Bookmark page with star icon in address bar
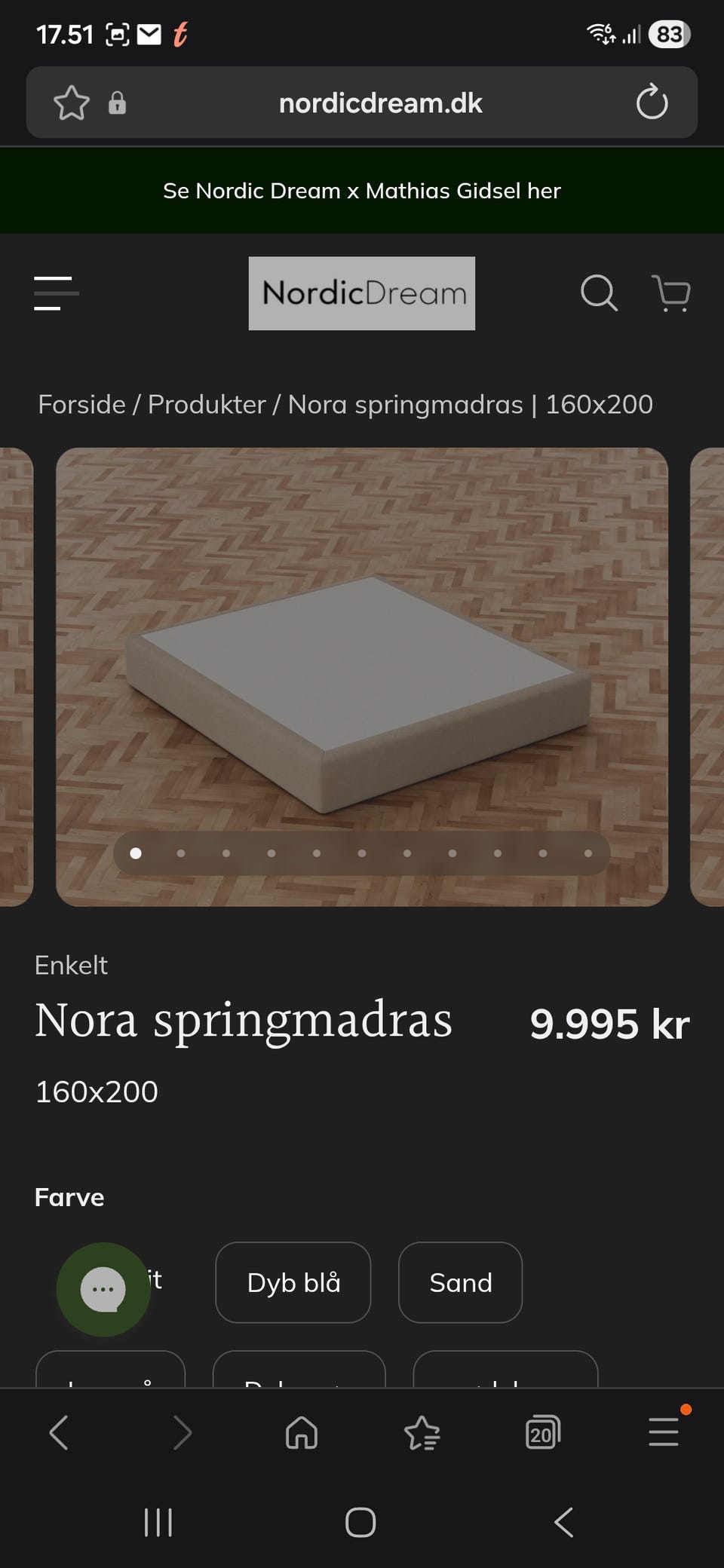Viewport: 724px width, 1568px height. click(72, 103)
